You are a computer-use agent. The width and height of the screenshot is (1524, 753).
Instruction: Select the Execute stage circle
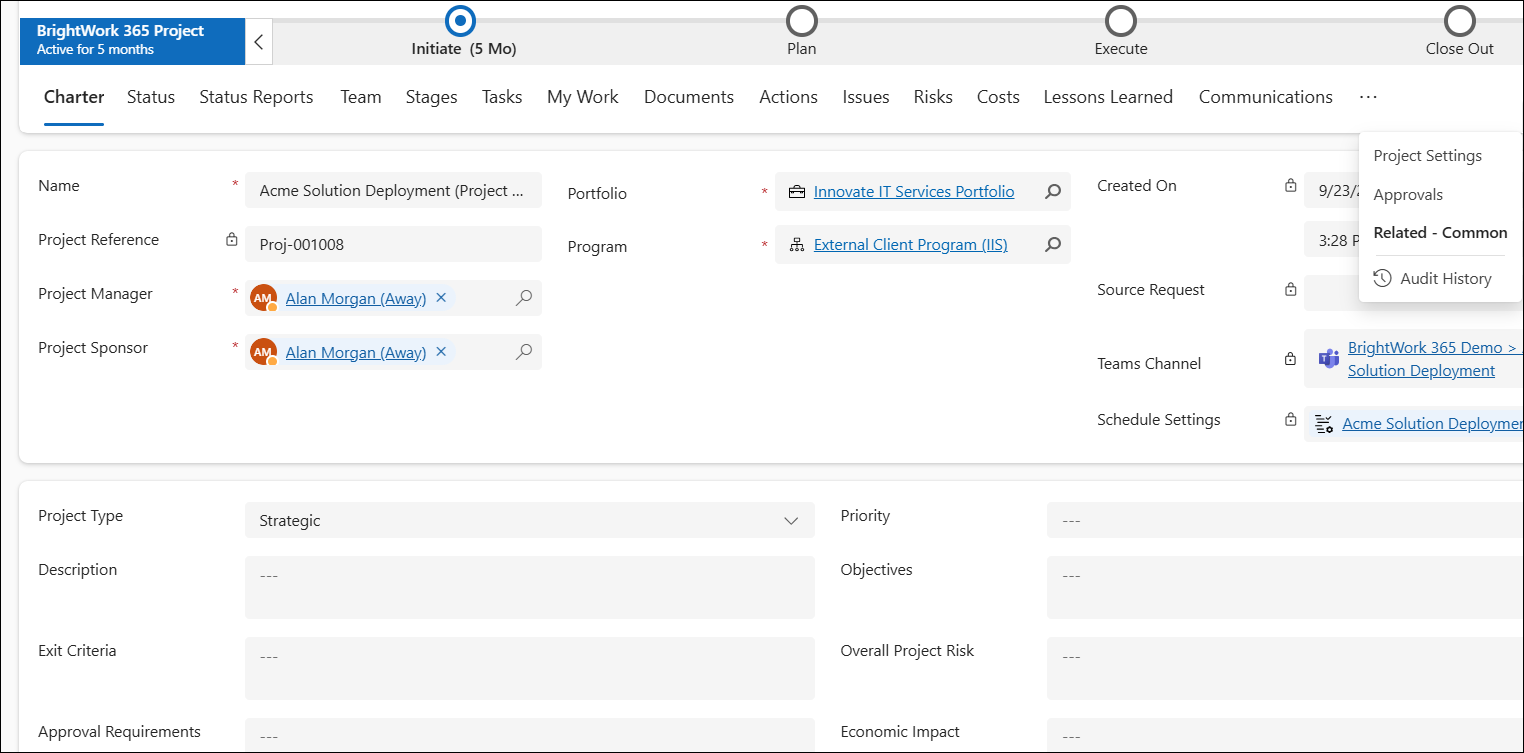pyautogui.click(x=1121, y=20)
